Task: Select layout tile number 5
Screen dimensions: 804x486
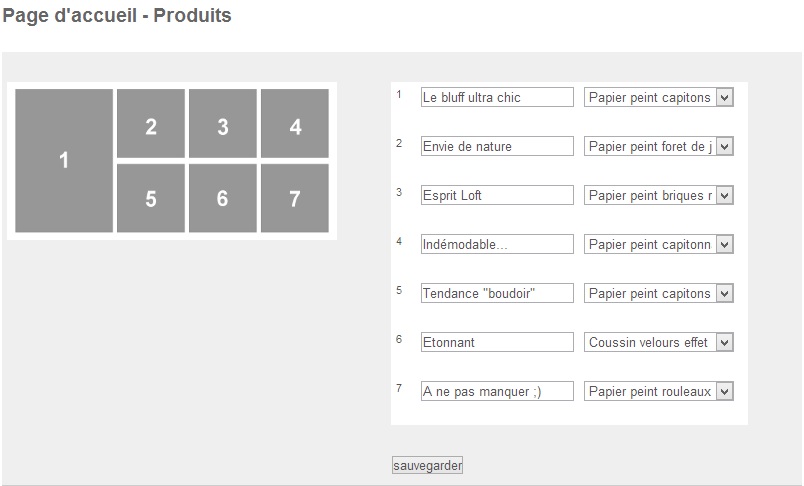Action: coord(151,198)
